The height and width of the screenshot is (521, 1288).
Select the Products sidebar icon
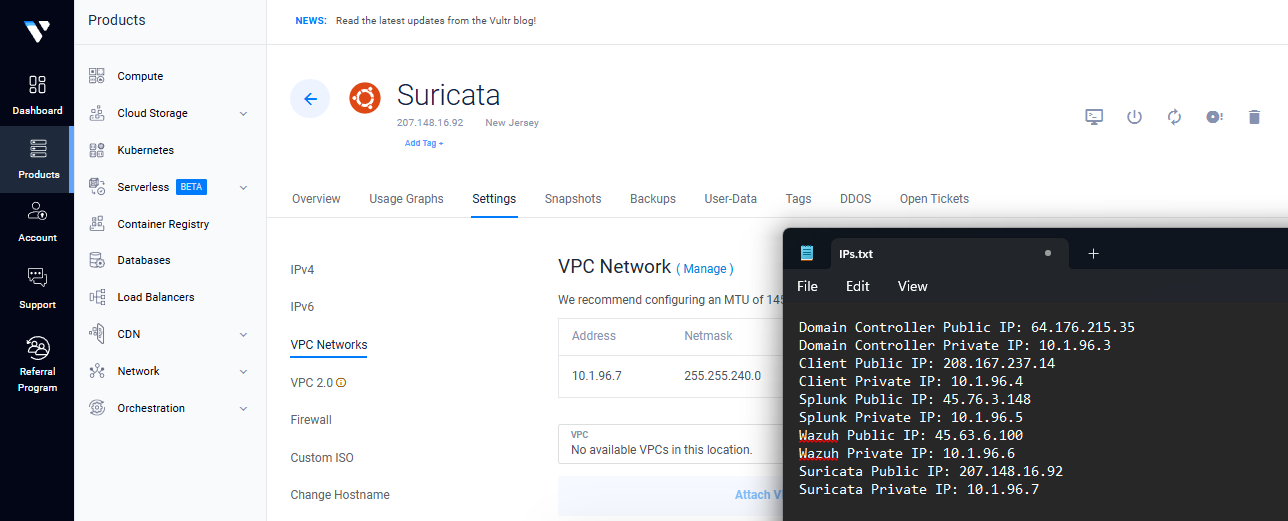37,149
